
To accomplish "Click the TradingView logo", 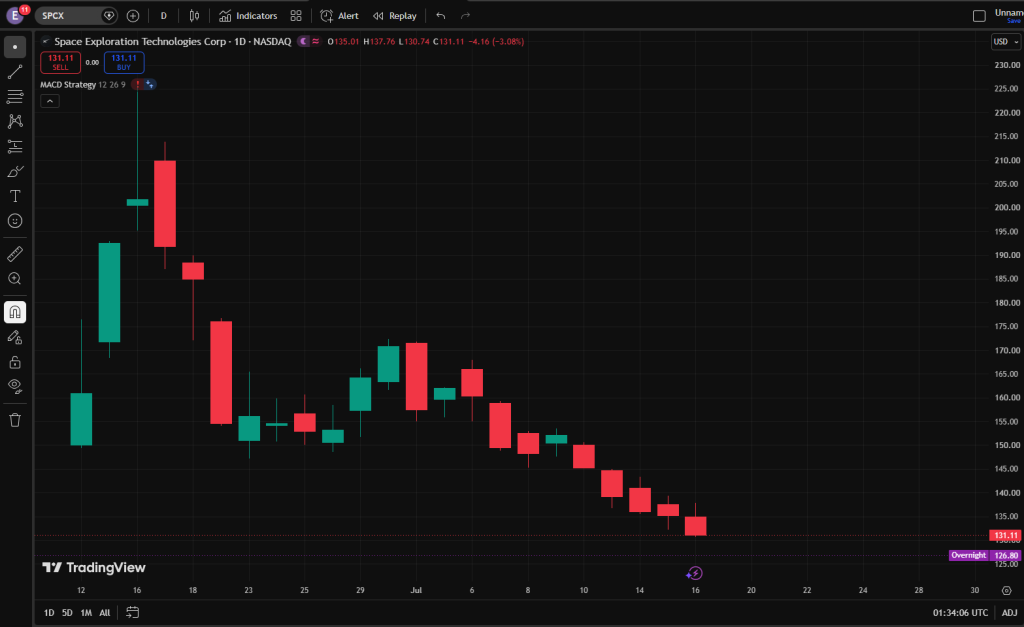I will click(x=94, y=568).
